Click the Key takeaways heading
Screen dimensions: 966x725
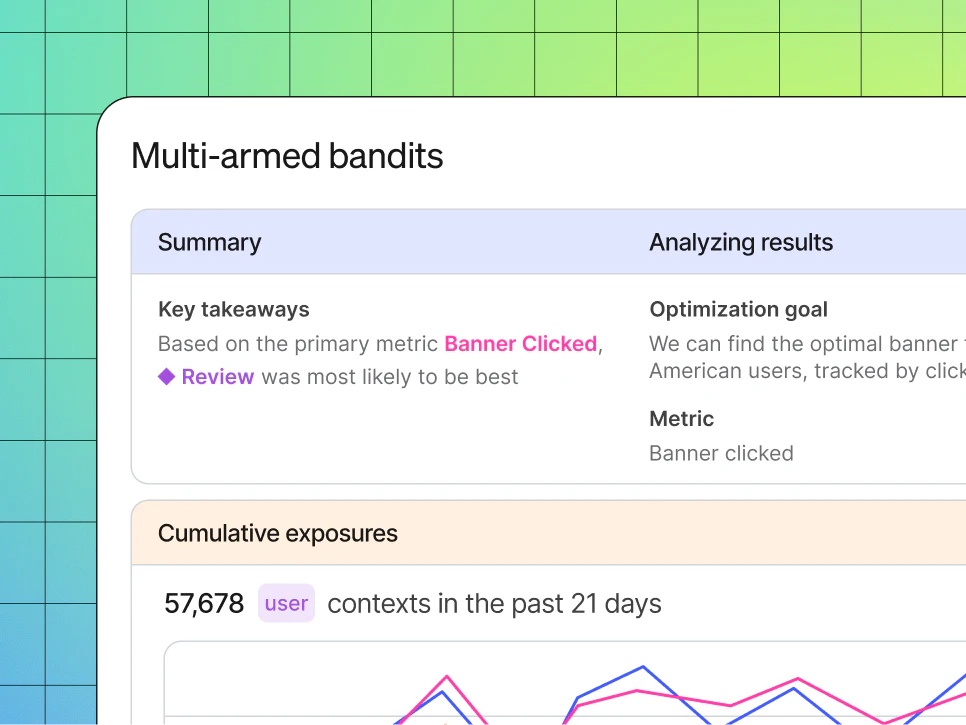click(x=233, y=309)
